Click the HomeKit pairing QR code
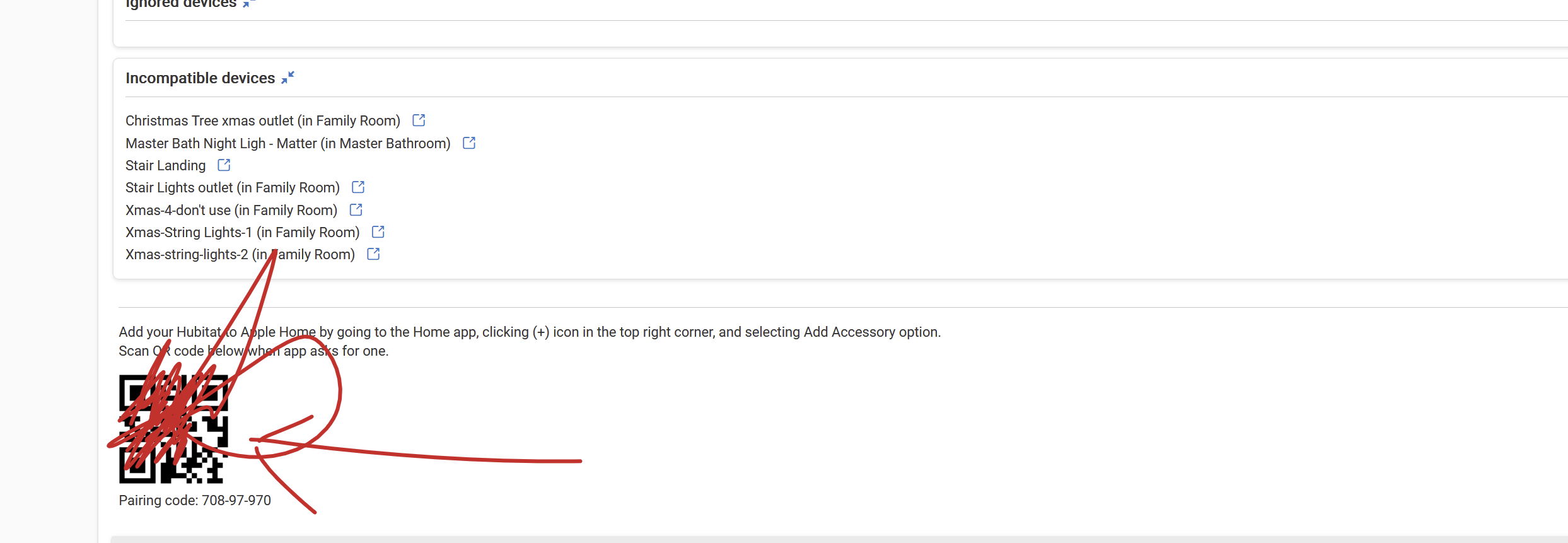 click(173, 429)
